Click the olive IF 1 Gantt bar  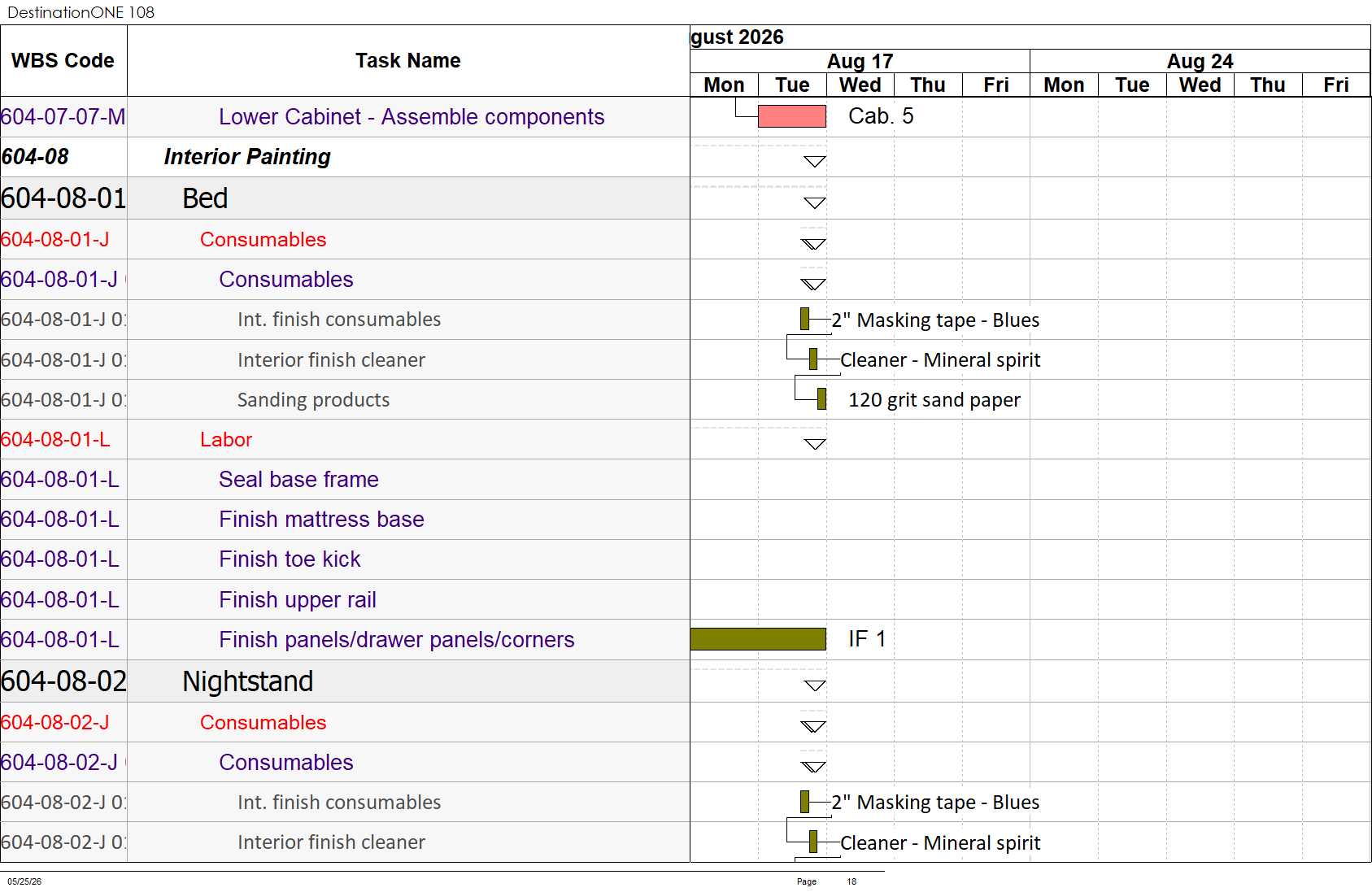tap(758, 639)
